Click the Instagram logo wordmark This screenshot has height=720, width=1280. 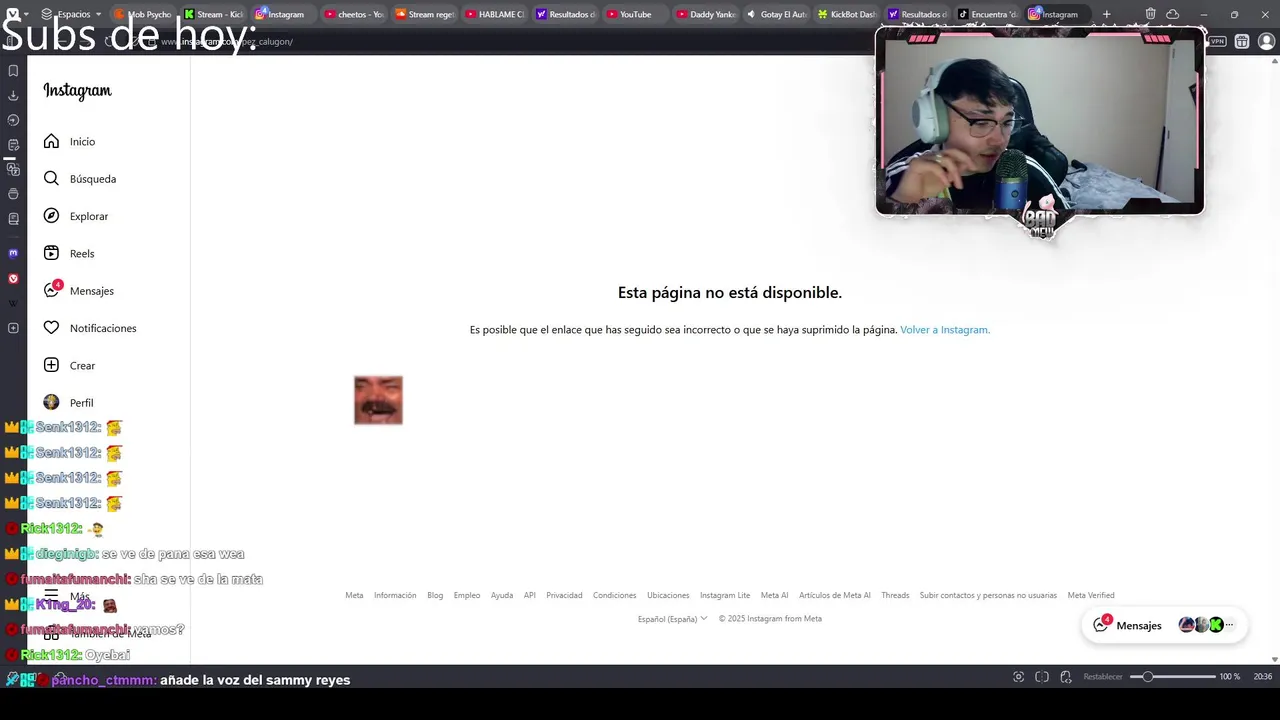click(x=77, y=90)
